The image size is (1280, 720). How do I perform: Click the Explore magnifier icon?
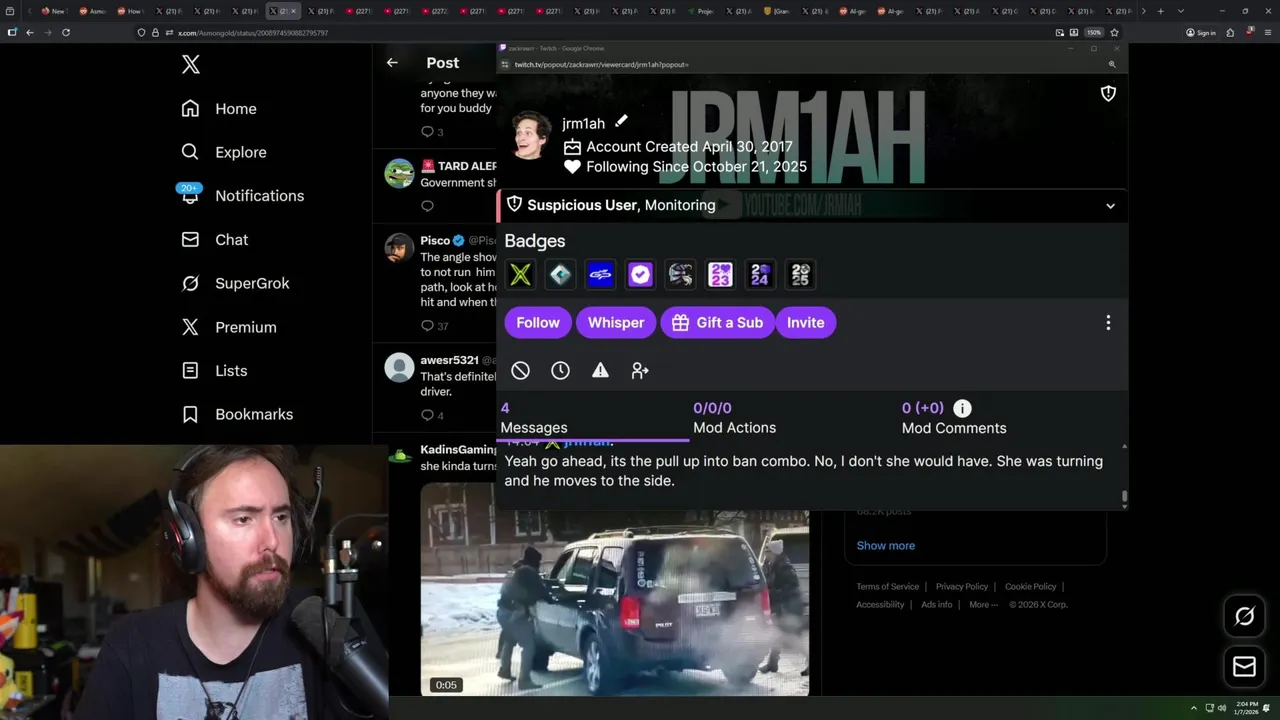click(190, 152)
